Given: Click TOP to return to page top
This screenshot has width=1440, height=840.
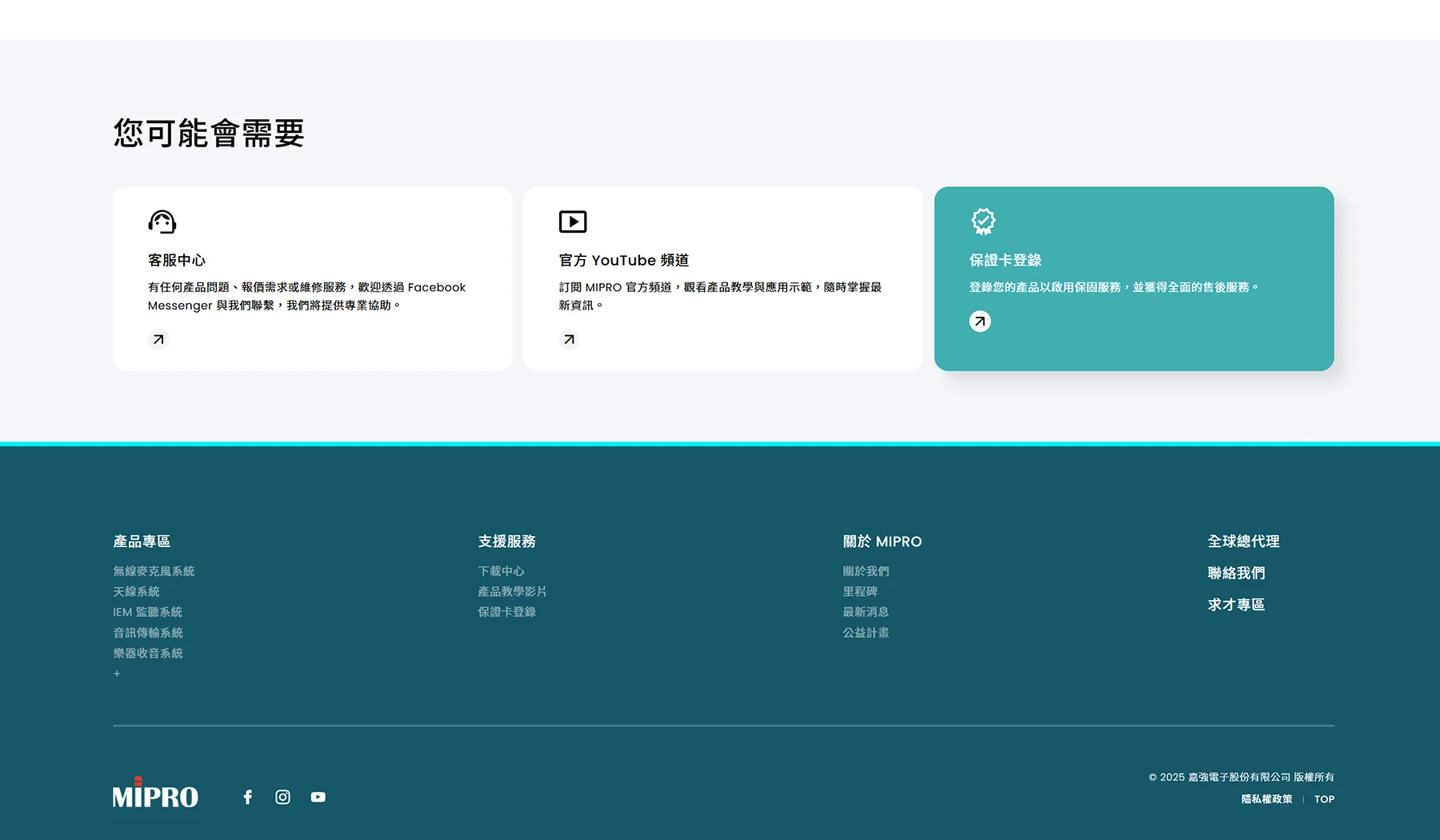Looking at the screenshot, I should pos(1324,798).
